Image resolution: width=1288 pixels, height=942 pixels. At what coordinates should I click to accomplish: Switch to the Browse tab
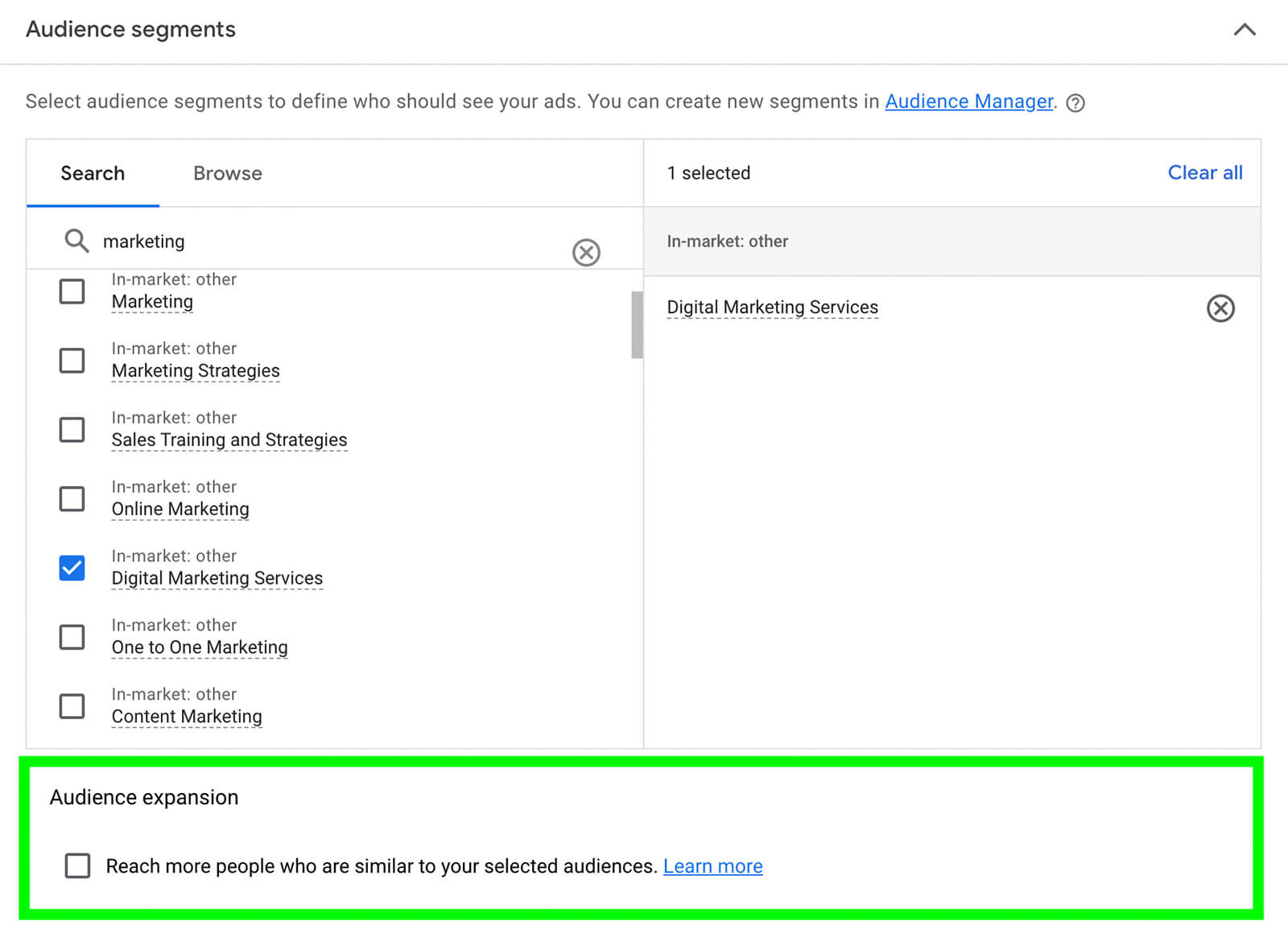click(x=228, y=173)
